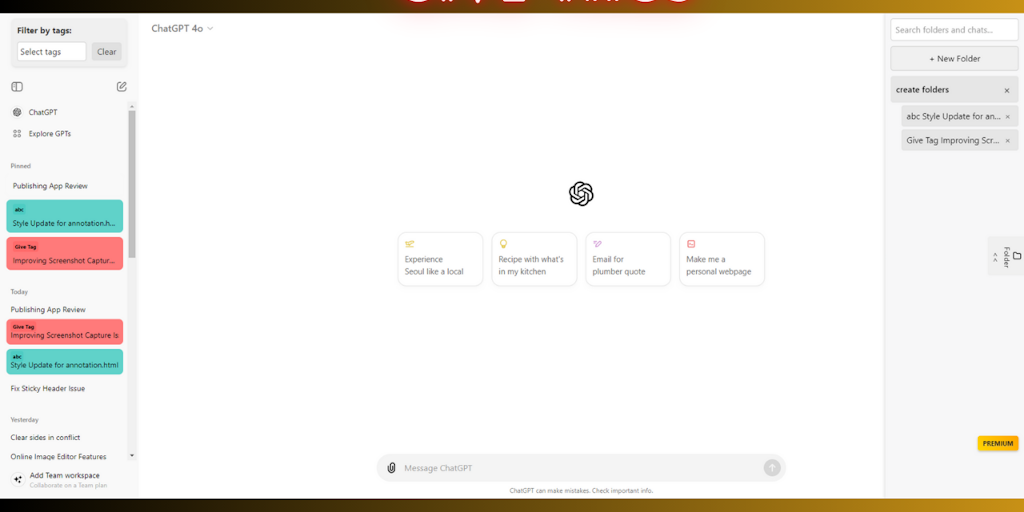
Task: Click the Search folders and chats field
Action: [x=954, y=30]
